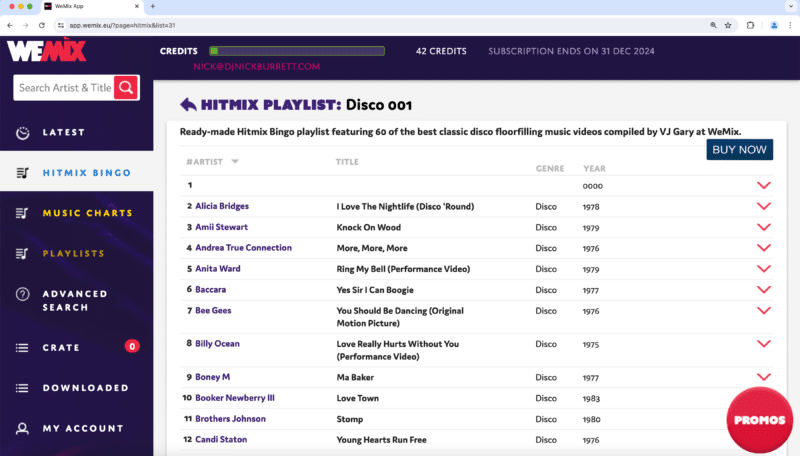
Task: Open artist link Amii Stewart
Action: coord(221,227)
